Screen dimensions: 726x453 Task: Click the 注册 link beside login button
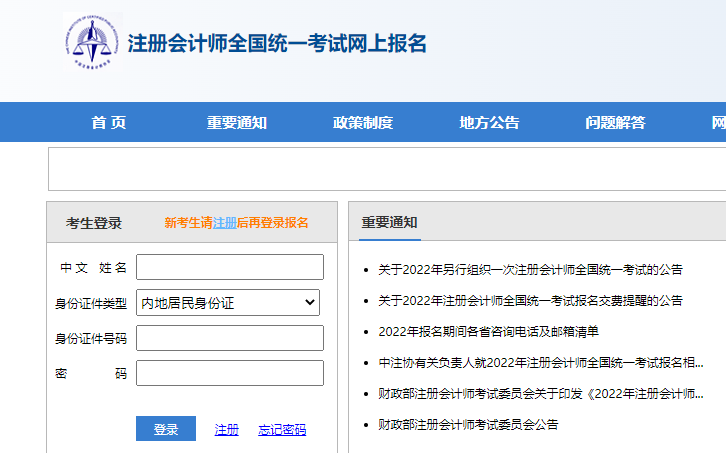pos(227,430)
